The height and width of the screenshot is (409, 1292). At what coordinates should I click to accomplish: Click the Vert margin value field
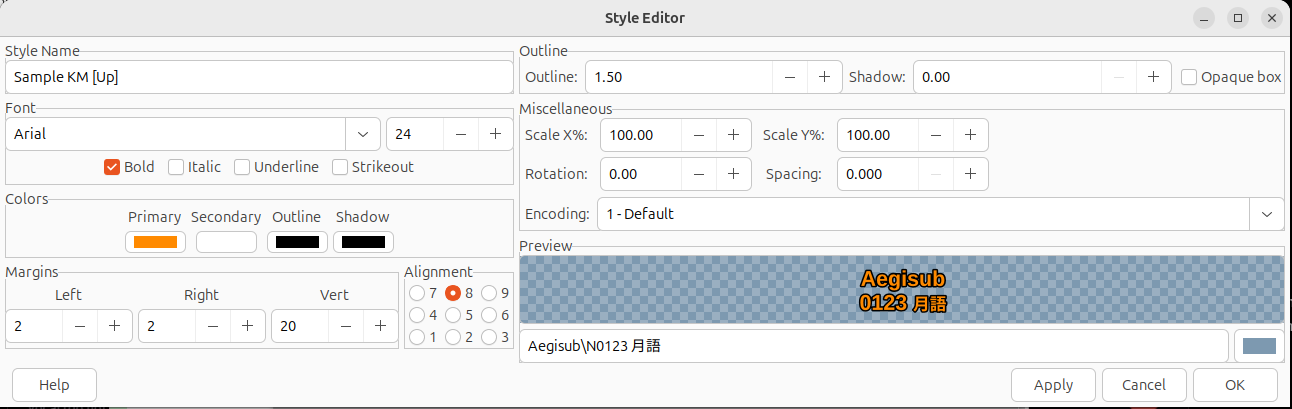click(x=300, y=326)
